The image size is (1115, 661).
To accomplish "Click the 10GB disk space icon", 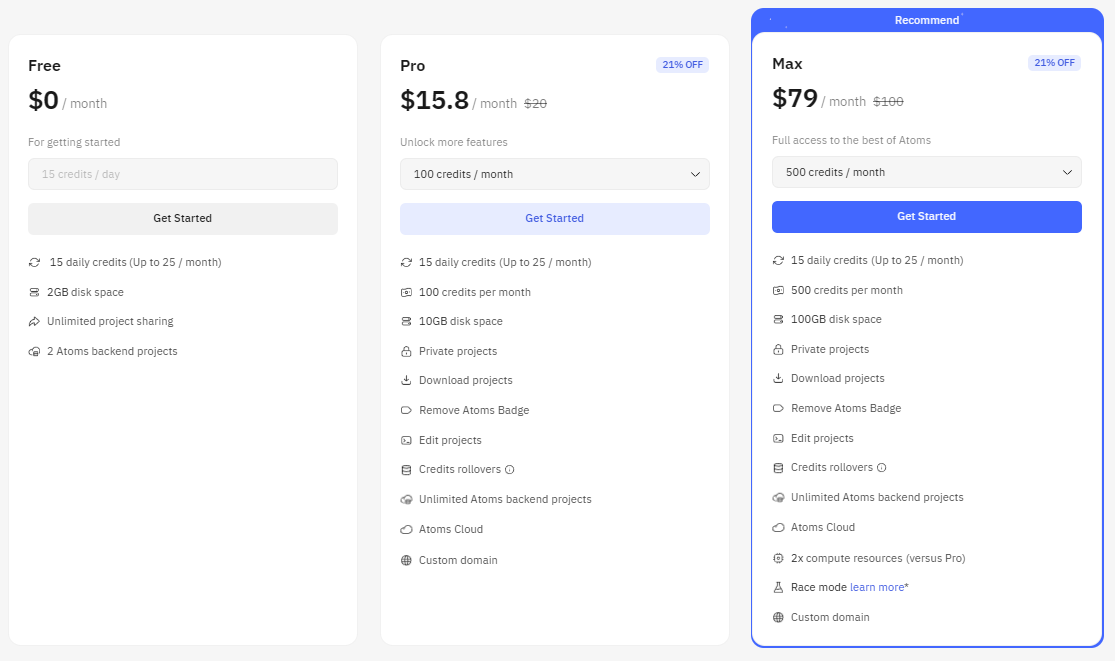I will pos(406,321).
